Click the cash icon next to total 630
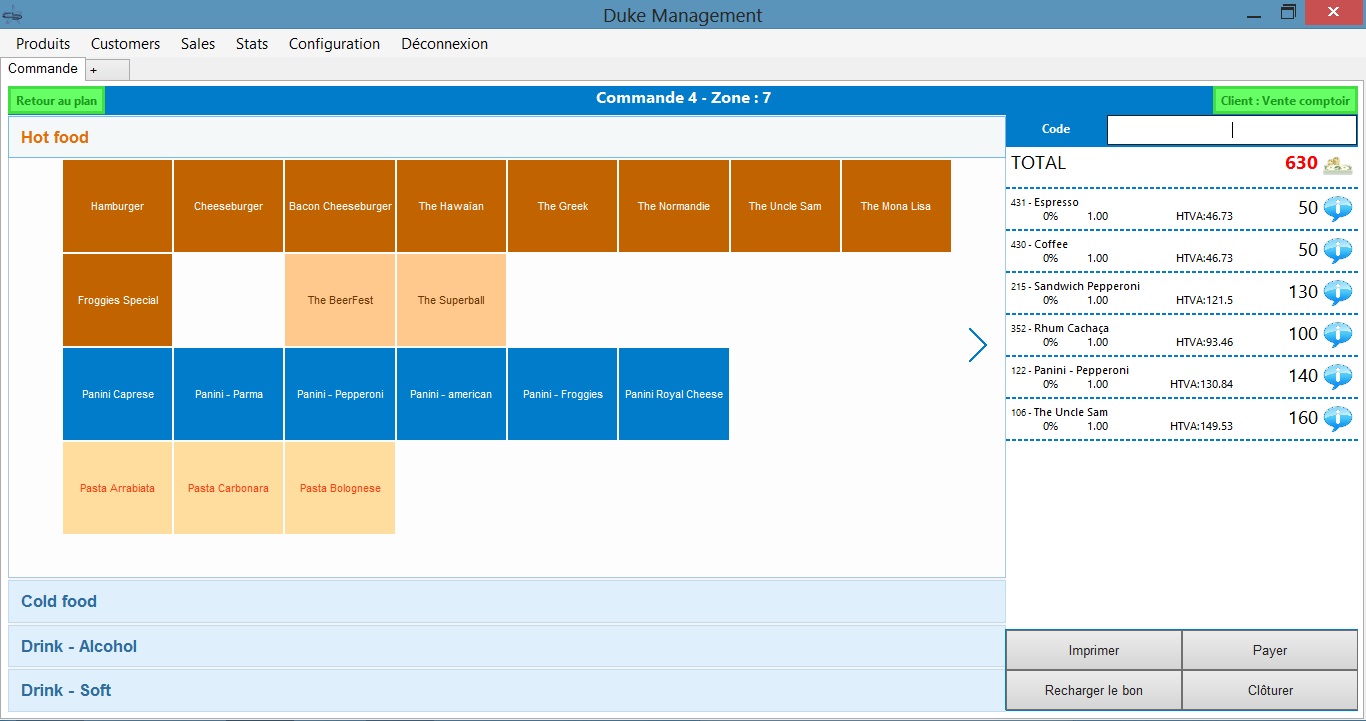Viewport: 1366px width, 721px height. pos(1337,164)
